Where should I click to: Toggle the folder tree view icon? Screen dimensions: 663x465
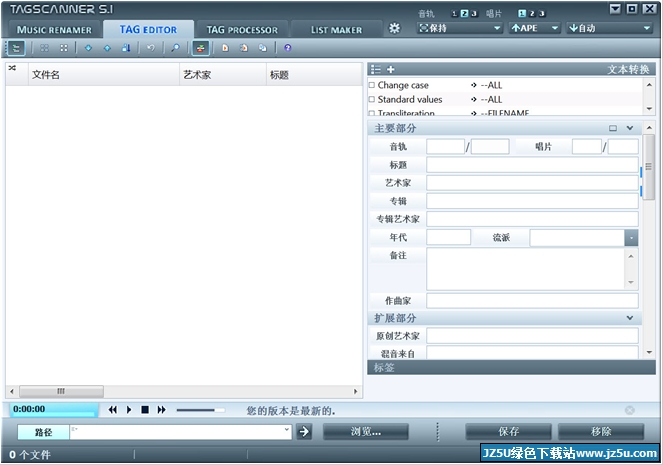pos(16,48)
